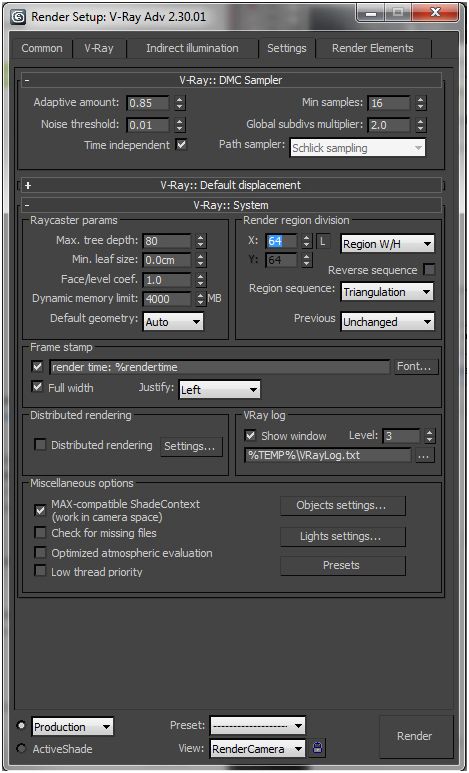Open the Previous Unchanged dropdown
Image resolution: width=469 pixels, height=773 pixels.
point(387,322)
